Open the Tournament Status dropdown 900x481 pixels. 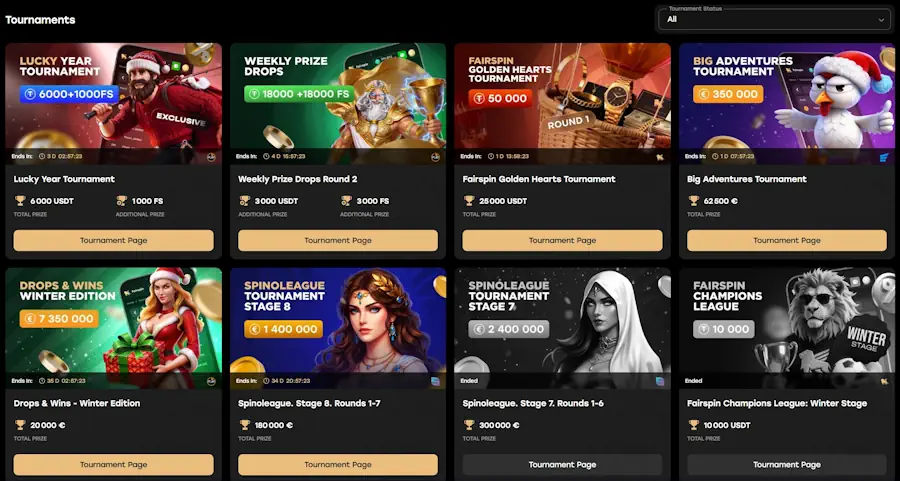(775, 19)
